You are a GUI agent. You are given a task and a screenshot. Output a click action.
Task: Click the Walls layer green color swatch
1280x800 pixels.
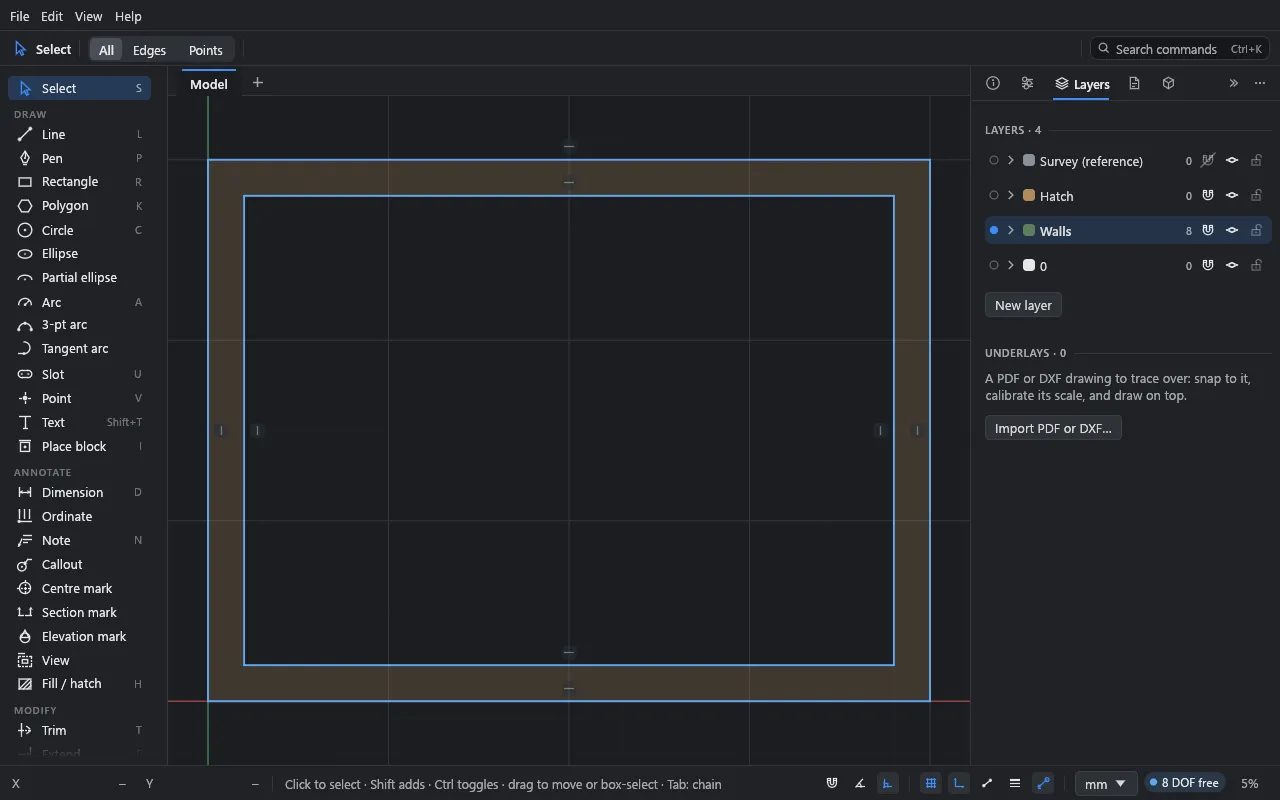point(1029,230)
